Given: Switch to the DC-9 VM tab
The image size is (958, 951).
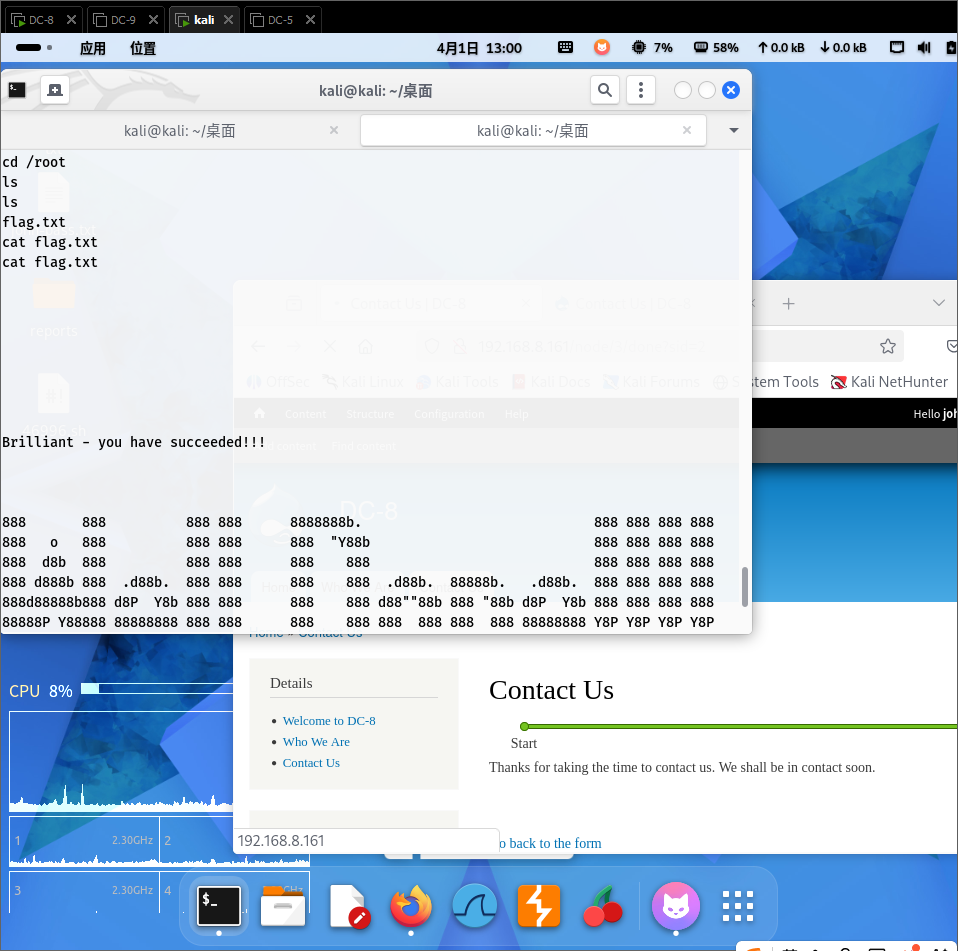Looking at the screenshot, I should tap(122, 19).
